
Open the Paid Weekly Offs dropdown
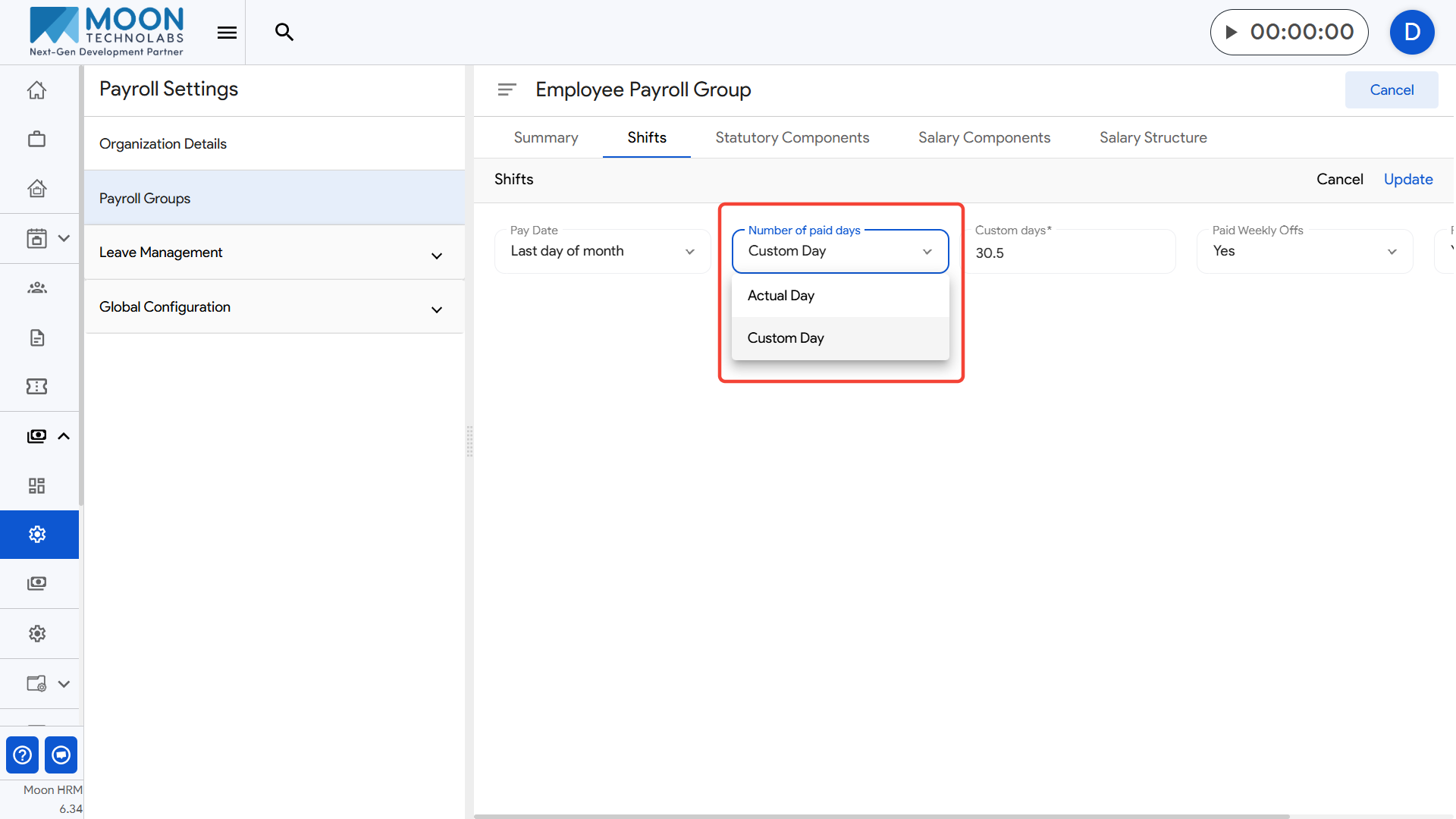1304,251
